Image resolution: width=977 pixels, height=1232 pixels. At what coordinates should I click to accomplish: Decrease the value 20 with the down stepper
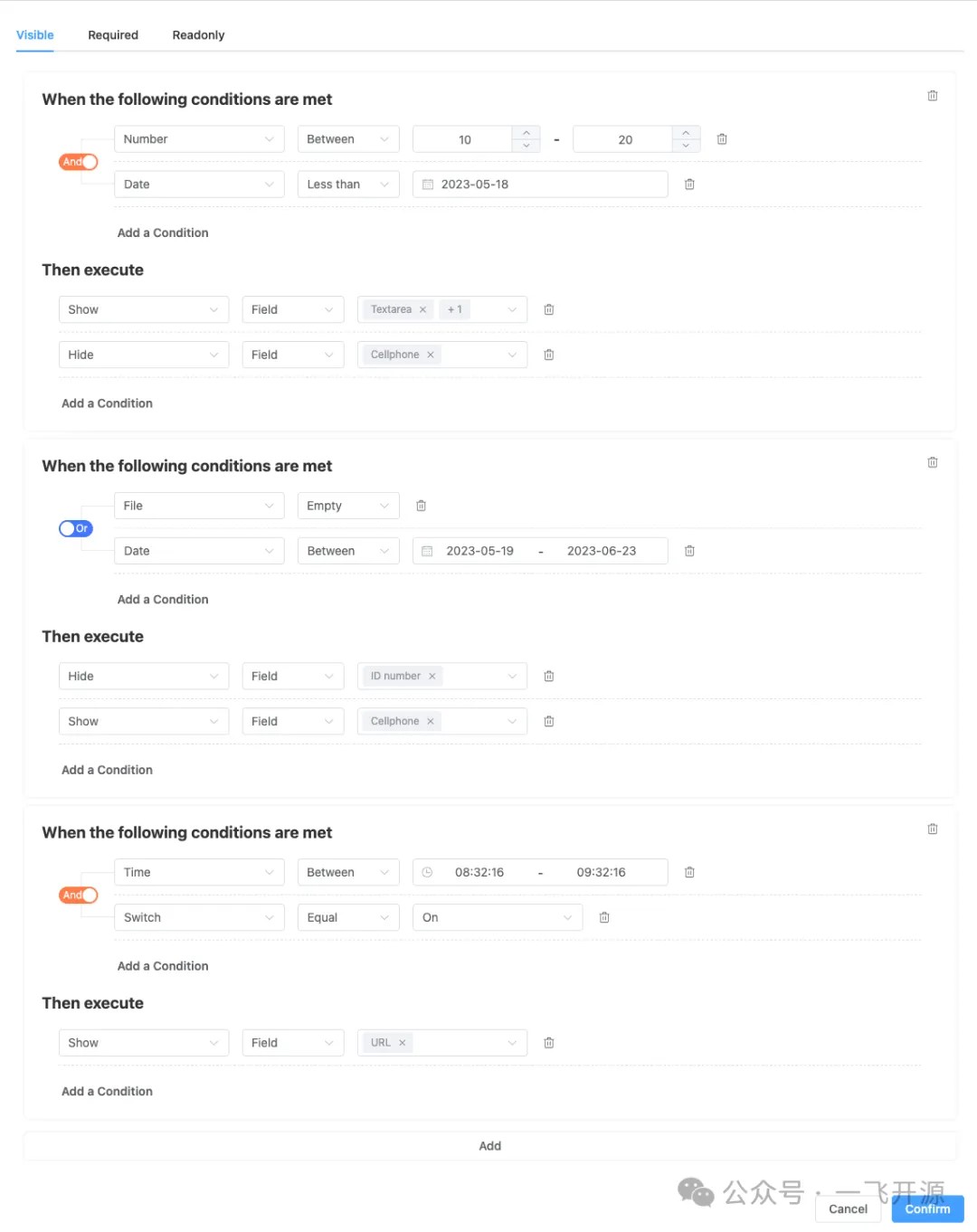click(686, 146)
